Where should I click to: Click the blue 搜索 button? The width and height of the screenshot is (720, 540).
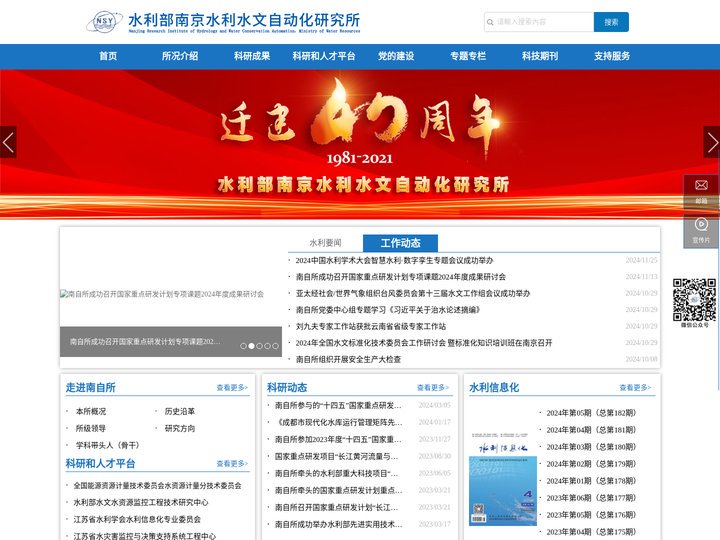click(611, 22)
